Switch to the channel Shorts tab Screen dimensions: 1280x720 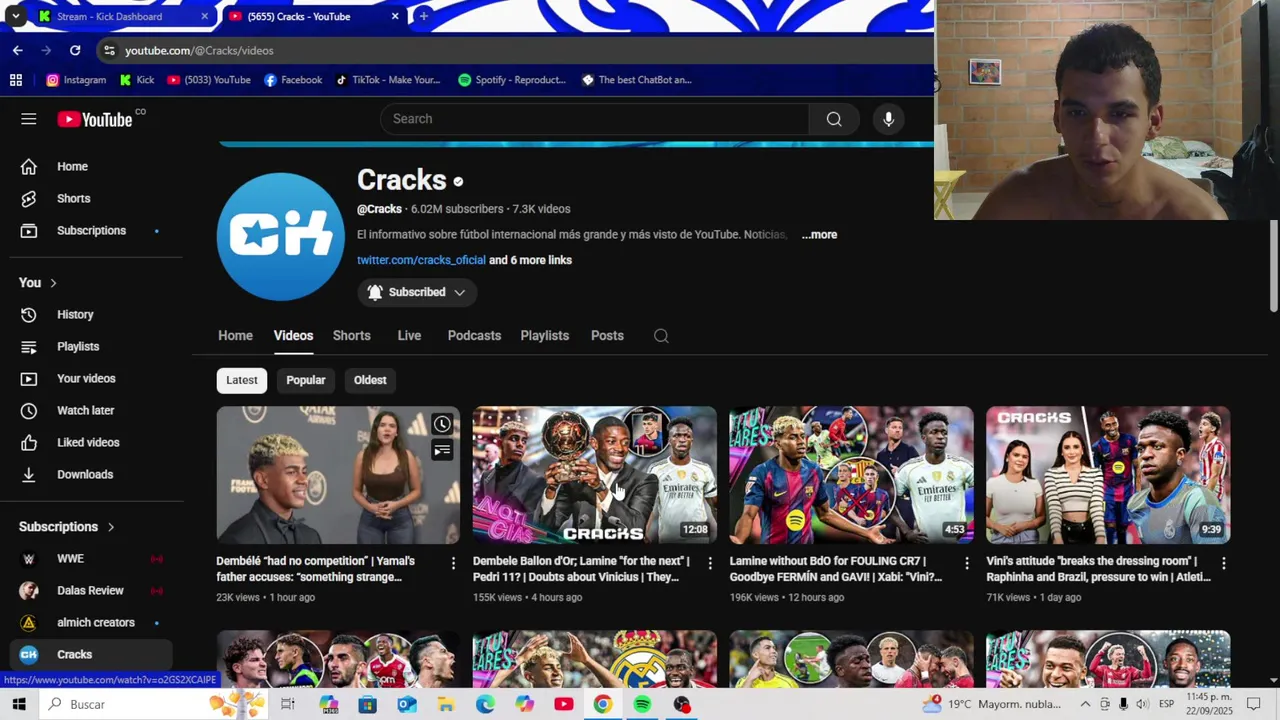(351, 336)
